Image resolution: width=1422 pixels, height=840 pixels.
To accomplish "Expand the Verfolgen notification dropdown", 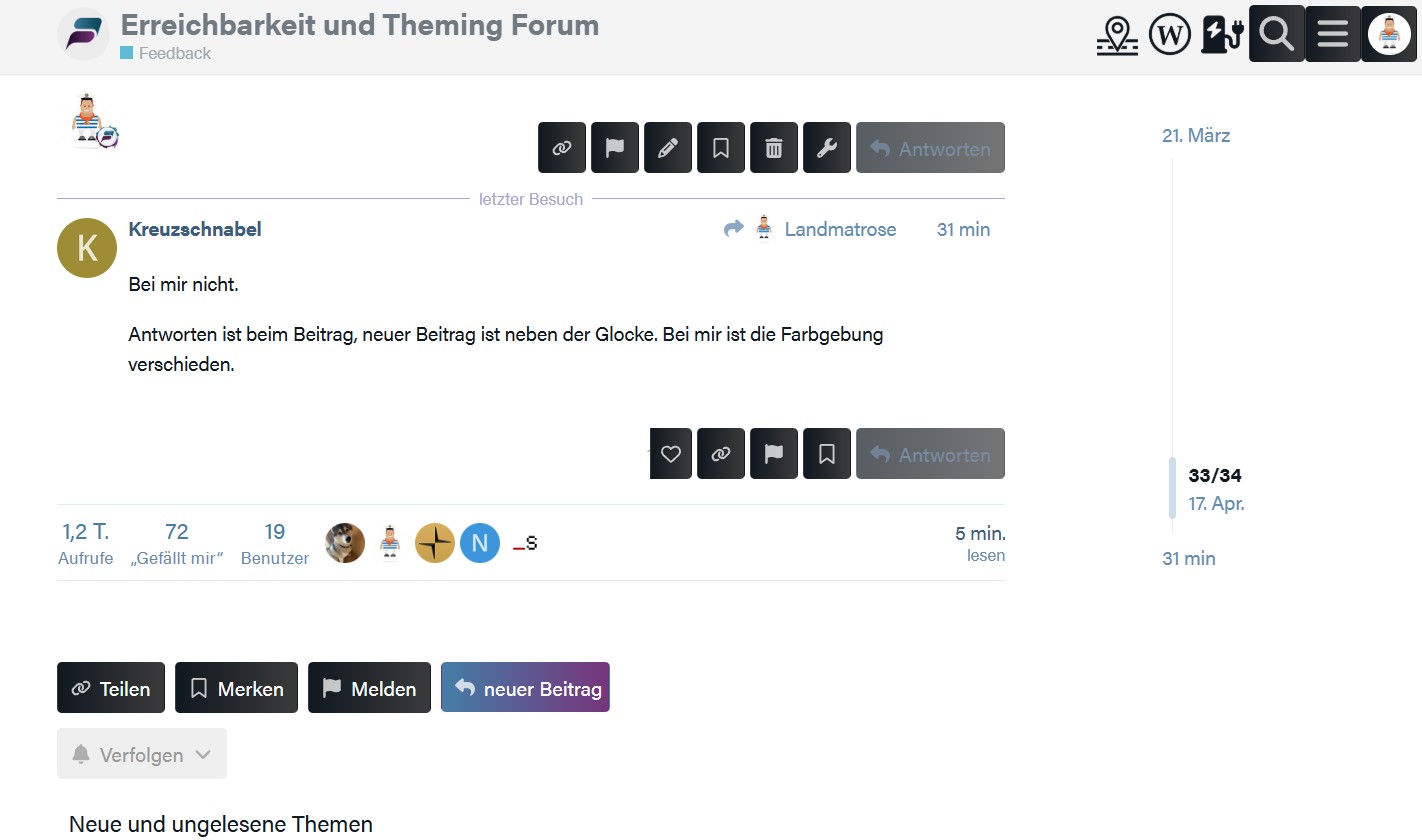I will click(142, 754).
